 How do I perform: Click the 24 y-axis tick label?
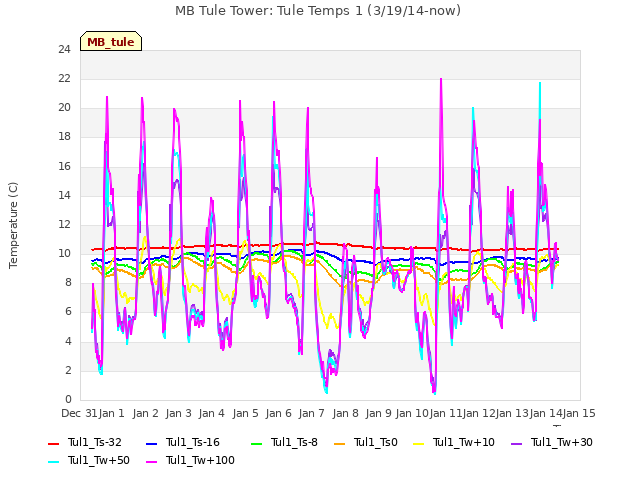point(64,50)
